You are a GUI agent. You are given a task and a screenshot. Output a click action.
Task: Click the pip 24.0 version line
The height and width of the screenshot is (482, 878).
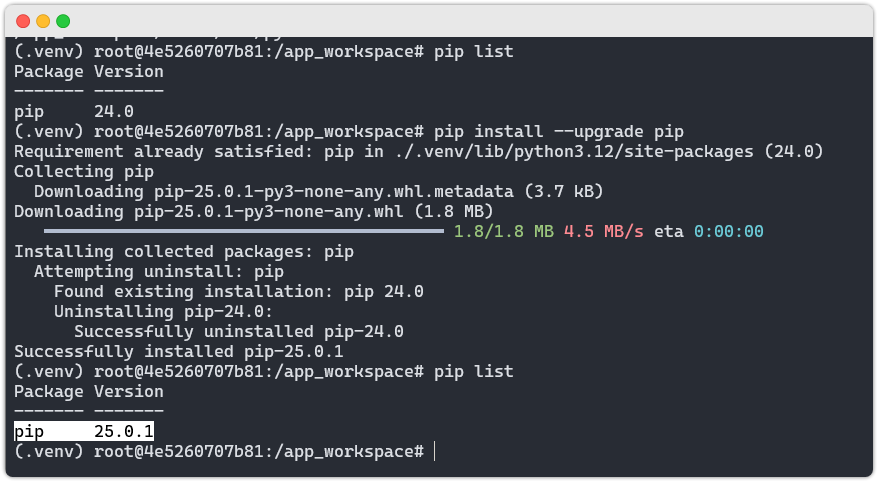(74, 111)
